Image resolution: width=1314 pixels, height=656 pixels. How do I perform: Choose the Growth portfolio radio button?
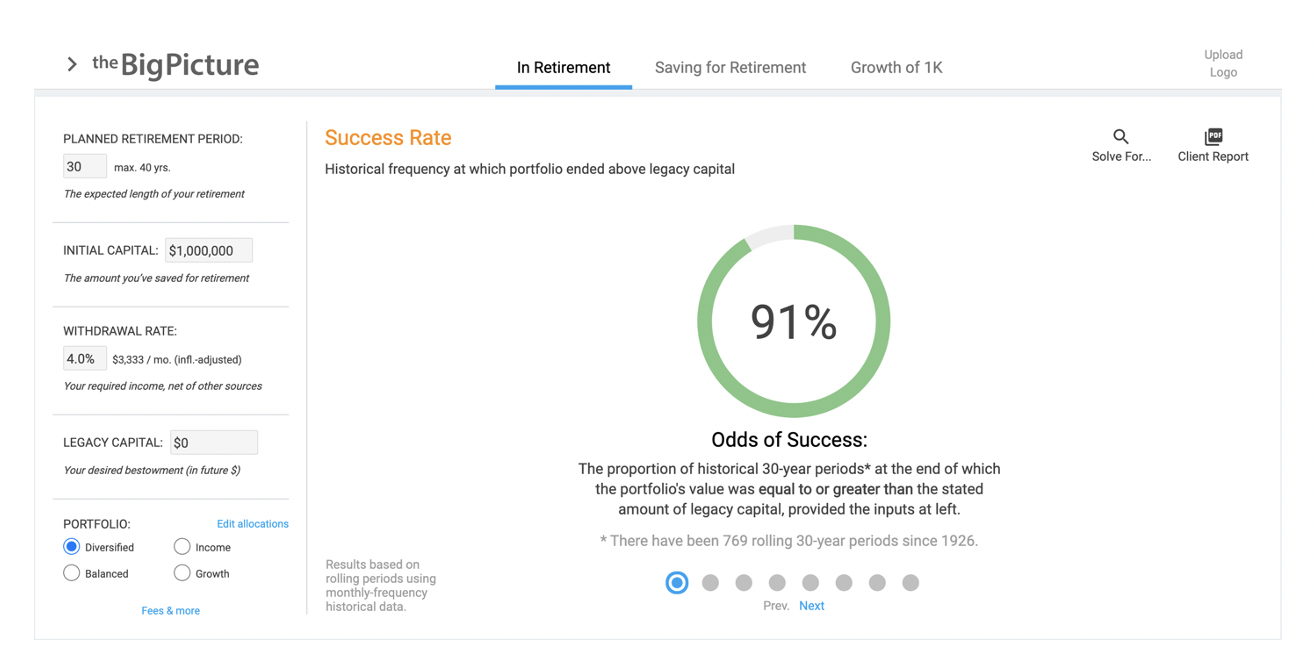(x=182, y=573)
